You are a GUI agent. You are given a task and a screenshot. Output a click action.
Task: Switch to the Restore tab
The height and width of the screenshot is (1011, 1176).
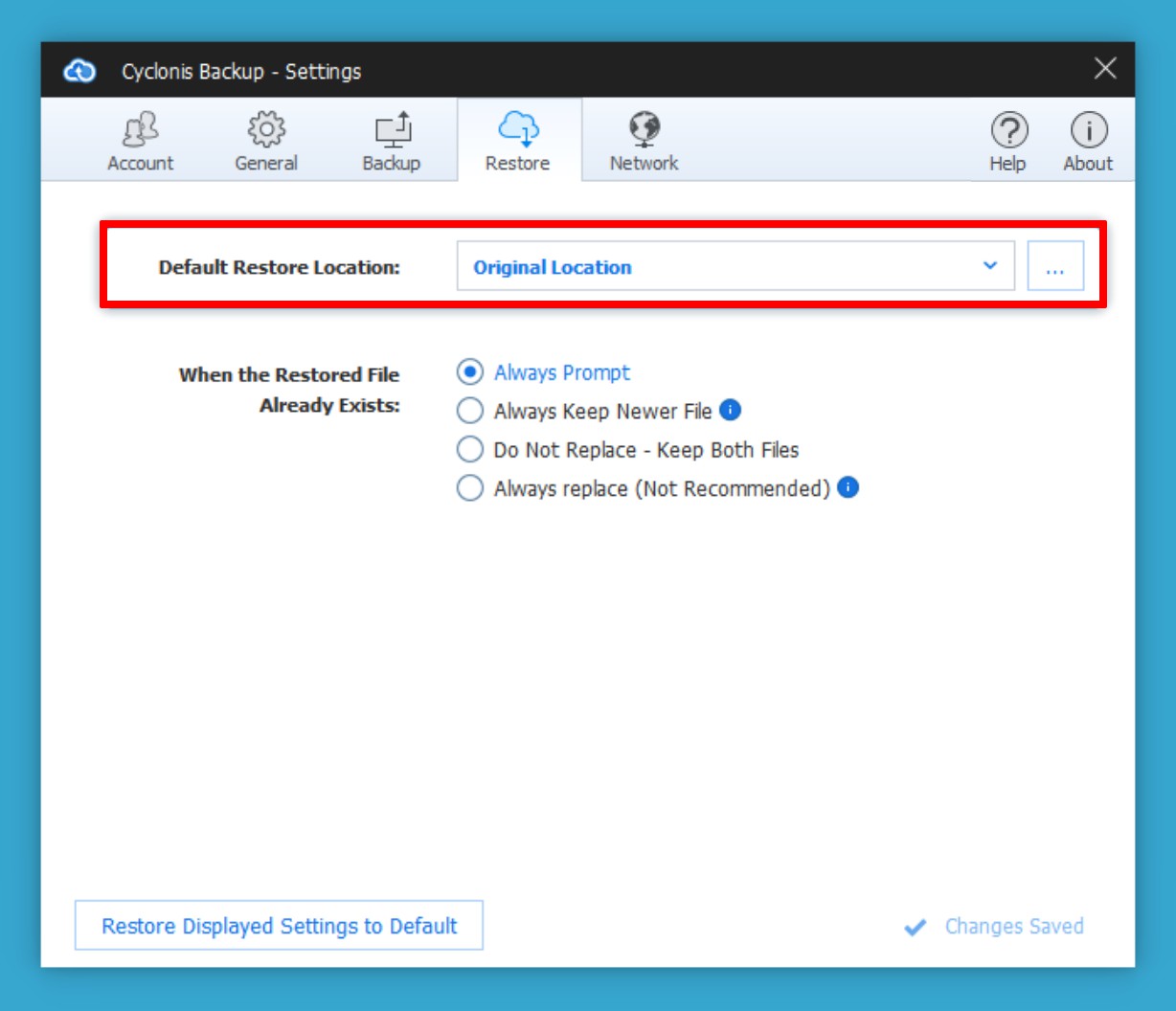click(518, 141)
